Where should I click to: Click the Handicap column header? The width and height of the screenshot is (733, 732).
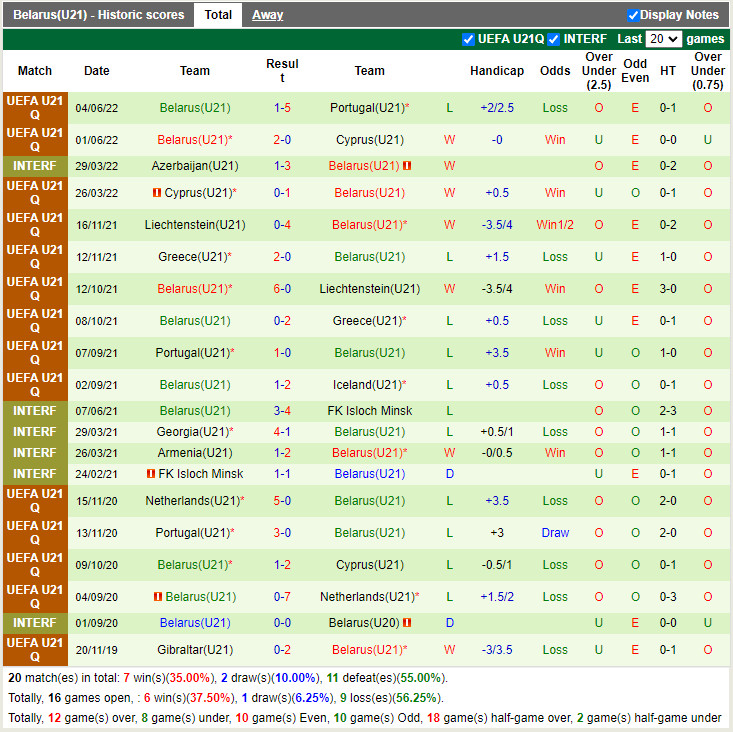(x=497, y=71)
